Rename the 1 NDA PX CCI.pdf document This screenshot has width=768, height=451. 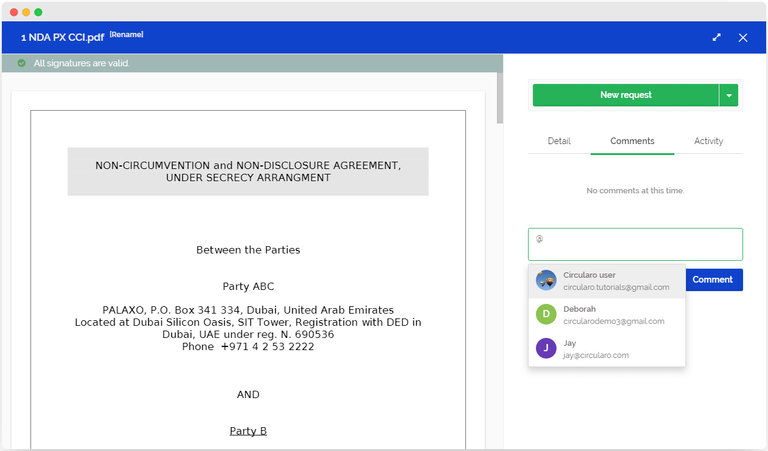point(126,35)
